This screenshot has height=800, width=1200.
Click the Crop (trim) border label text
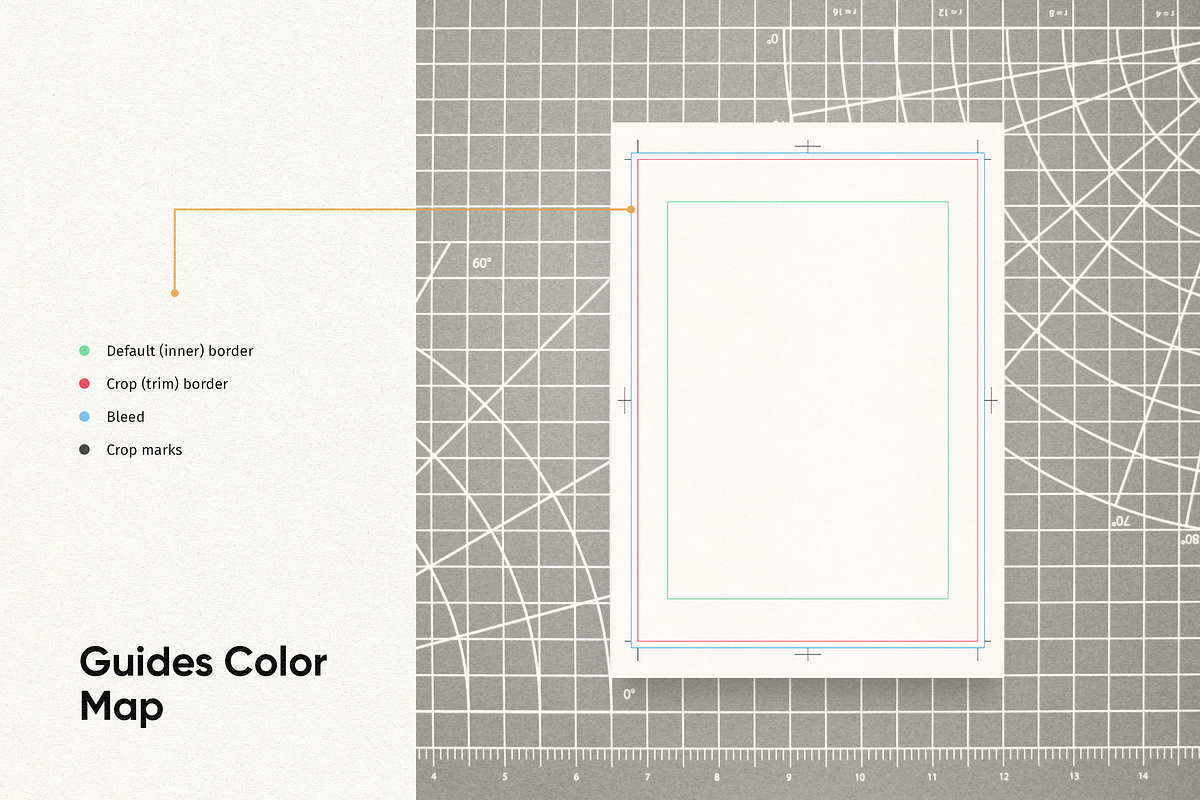(x=167, y=383)
